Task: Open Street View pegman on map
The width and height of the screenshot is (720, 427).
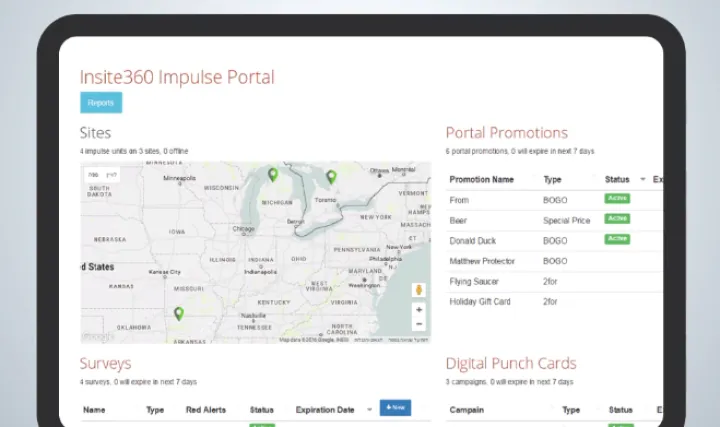Action: pyautogui.click(x=418, y=289)
